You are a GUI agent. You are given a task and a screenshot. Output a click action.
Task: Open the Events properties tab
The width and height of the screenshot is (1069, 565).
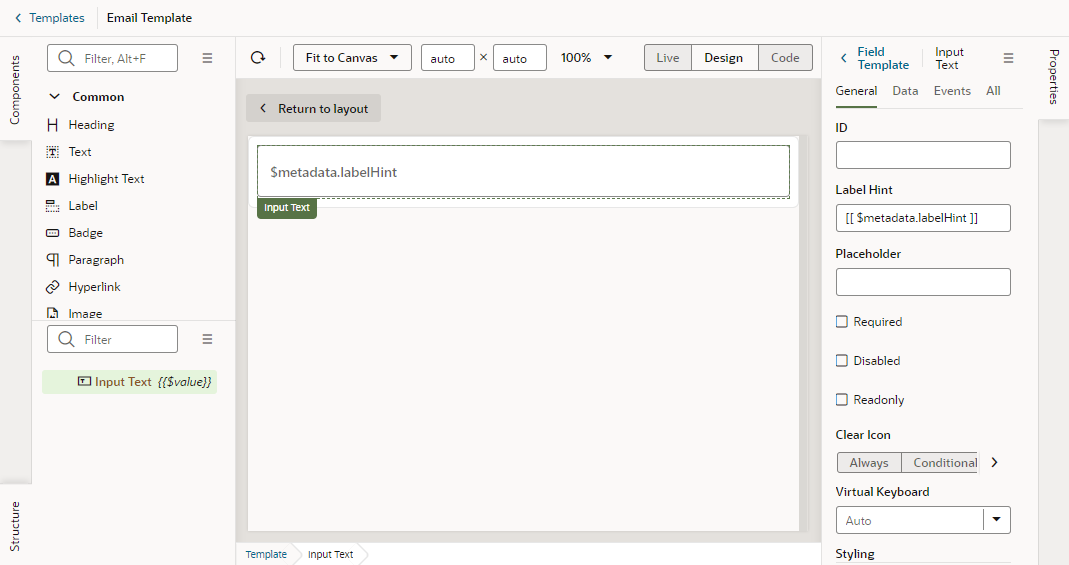pyautogui.click(x=952, y=91)
